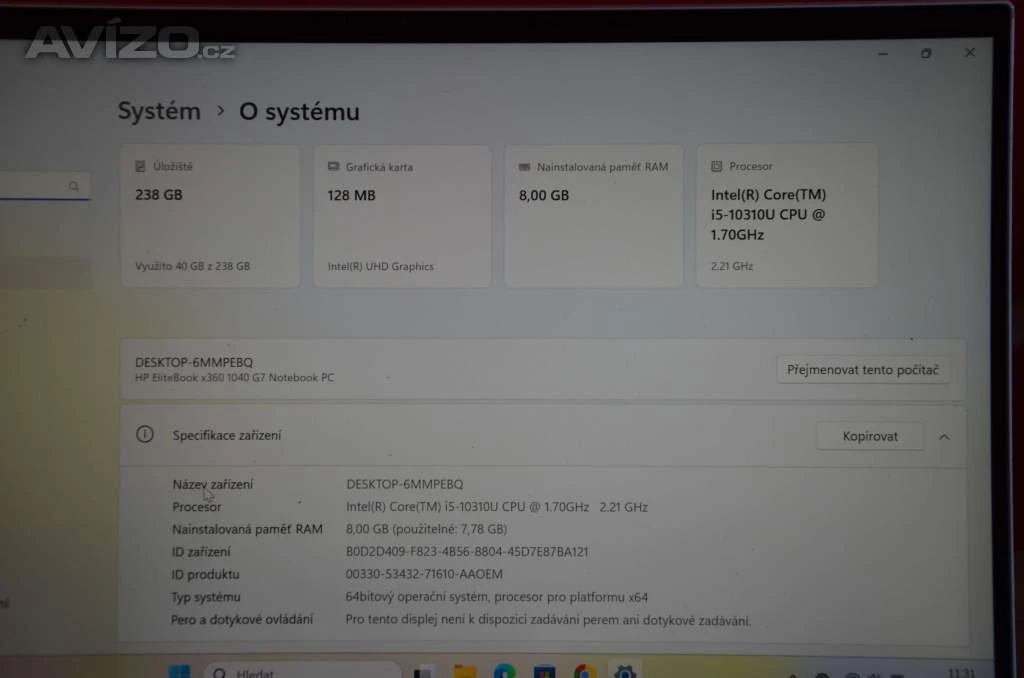1024x678 pixels.
Task: Click the Kopírovat button
Action: click(870, 436)
